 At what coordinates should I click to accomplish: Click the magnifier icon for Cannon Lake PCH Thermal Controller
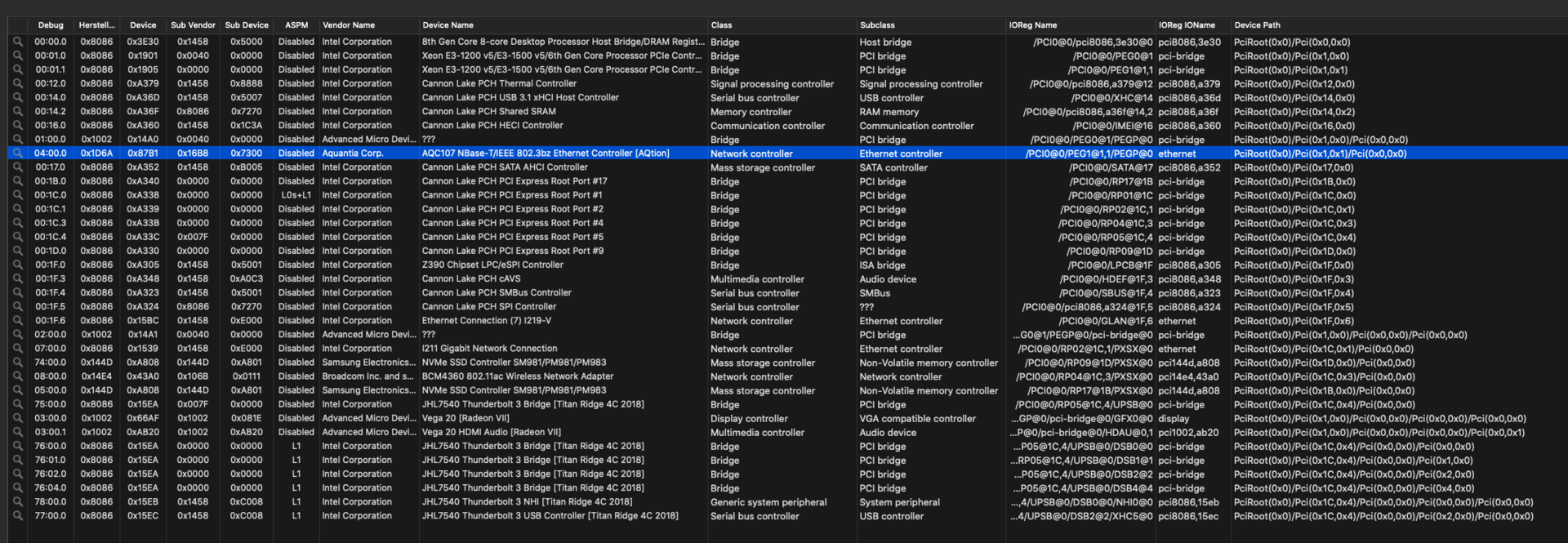click(17, 83)
